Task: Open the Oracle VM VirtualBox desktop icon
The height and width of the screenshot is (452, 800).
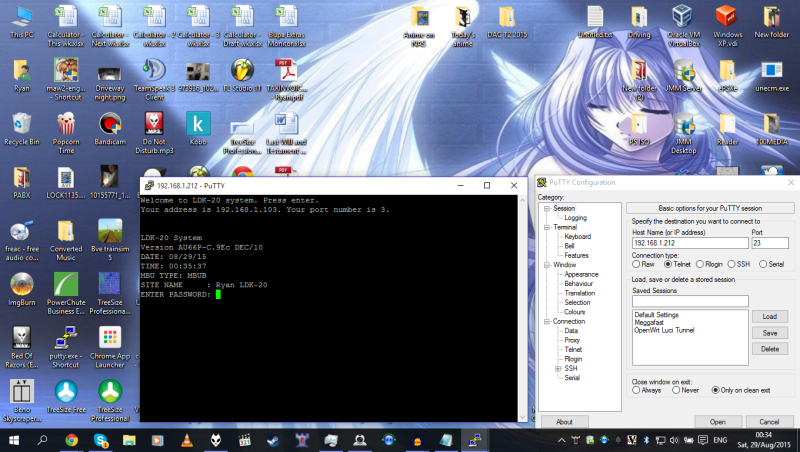Action: (x=684, y=26)
